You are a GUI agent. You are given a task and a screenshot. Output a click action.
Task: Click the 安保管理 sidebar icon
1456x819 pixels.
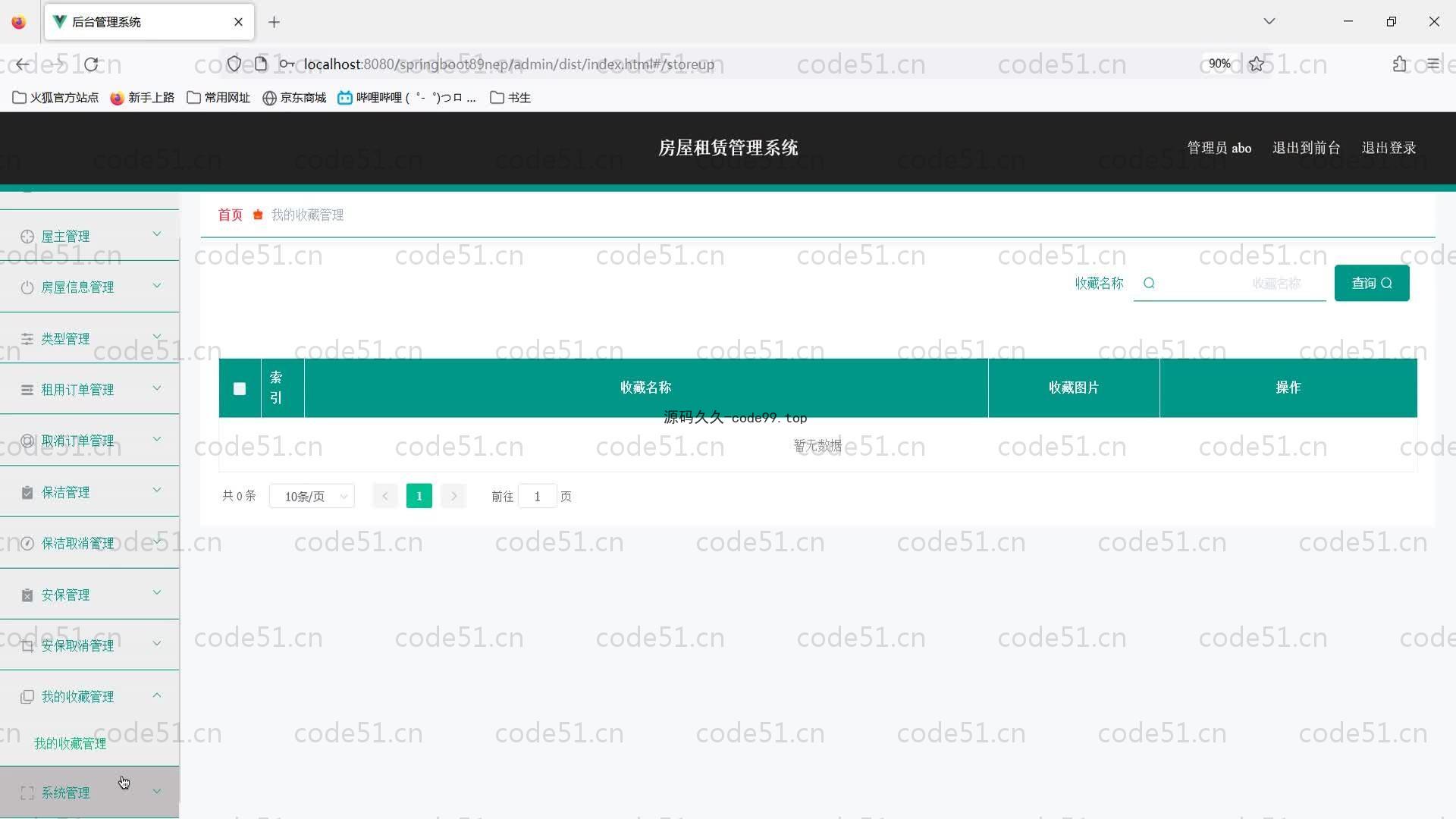coord(27,595)
